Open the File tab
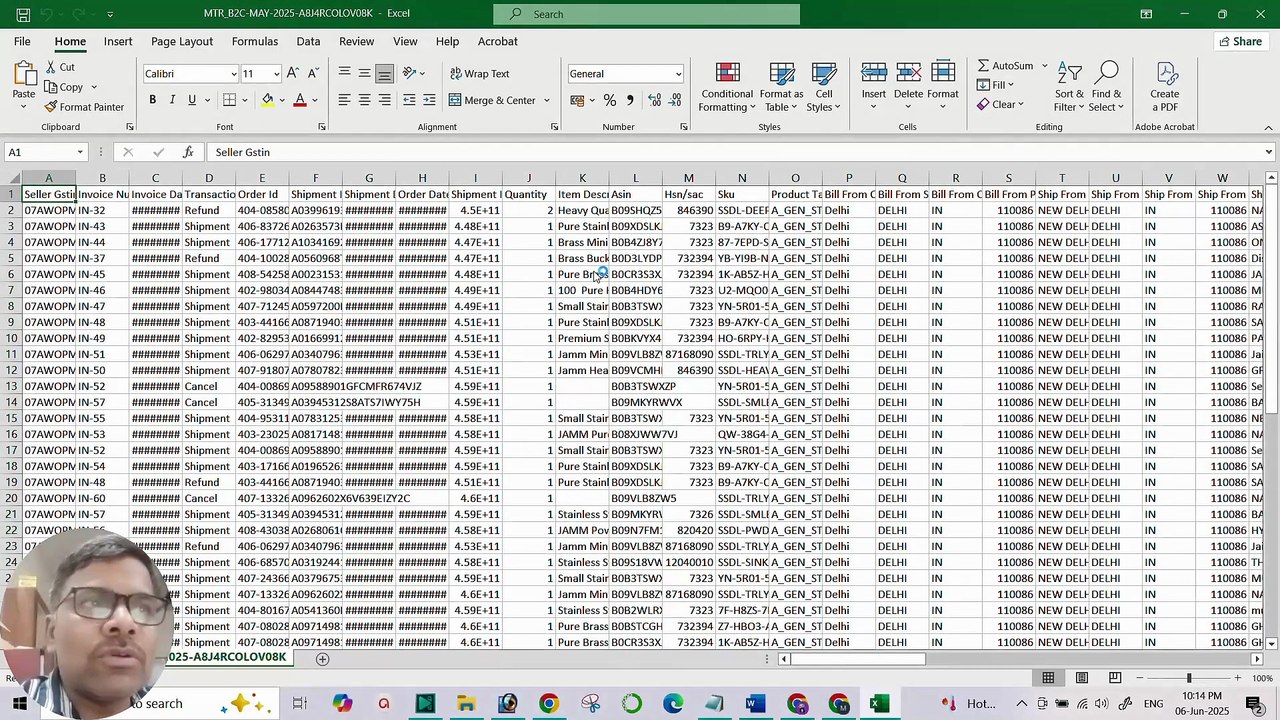Image resolution: width=1280 pixels, height=720 pixels. tap(22, 41)
